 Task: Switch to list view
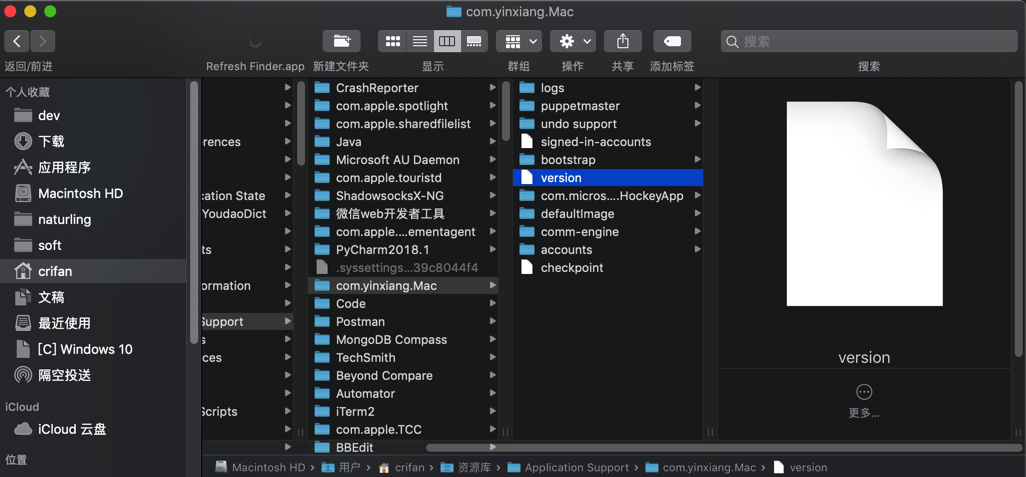coord(419,41)
